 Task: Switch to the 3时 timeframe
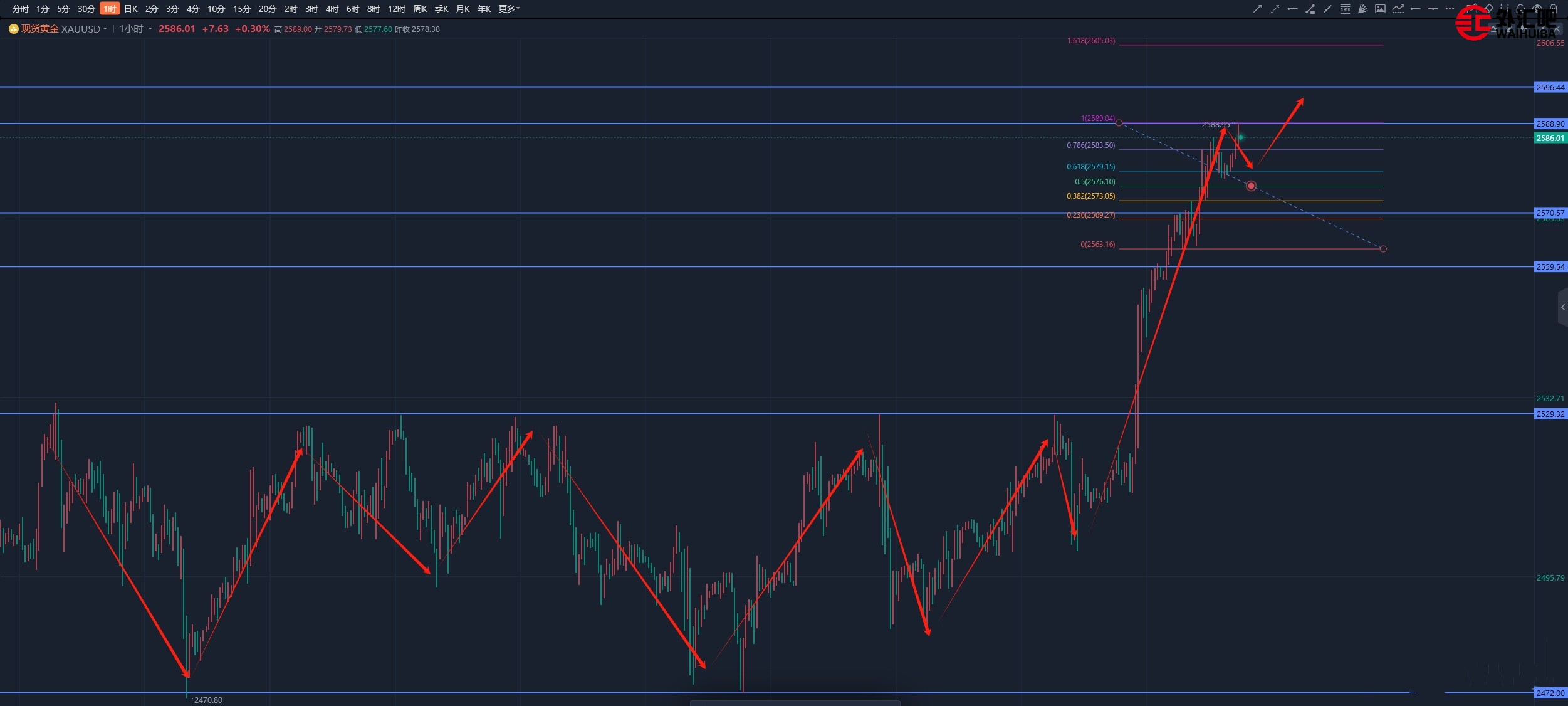[x=311, y=9]
